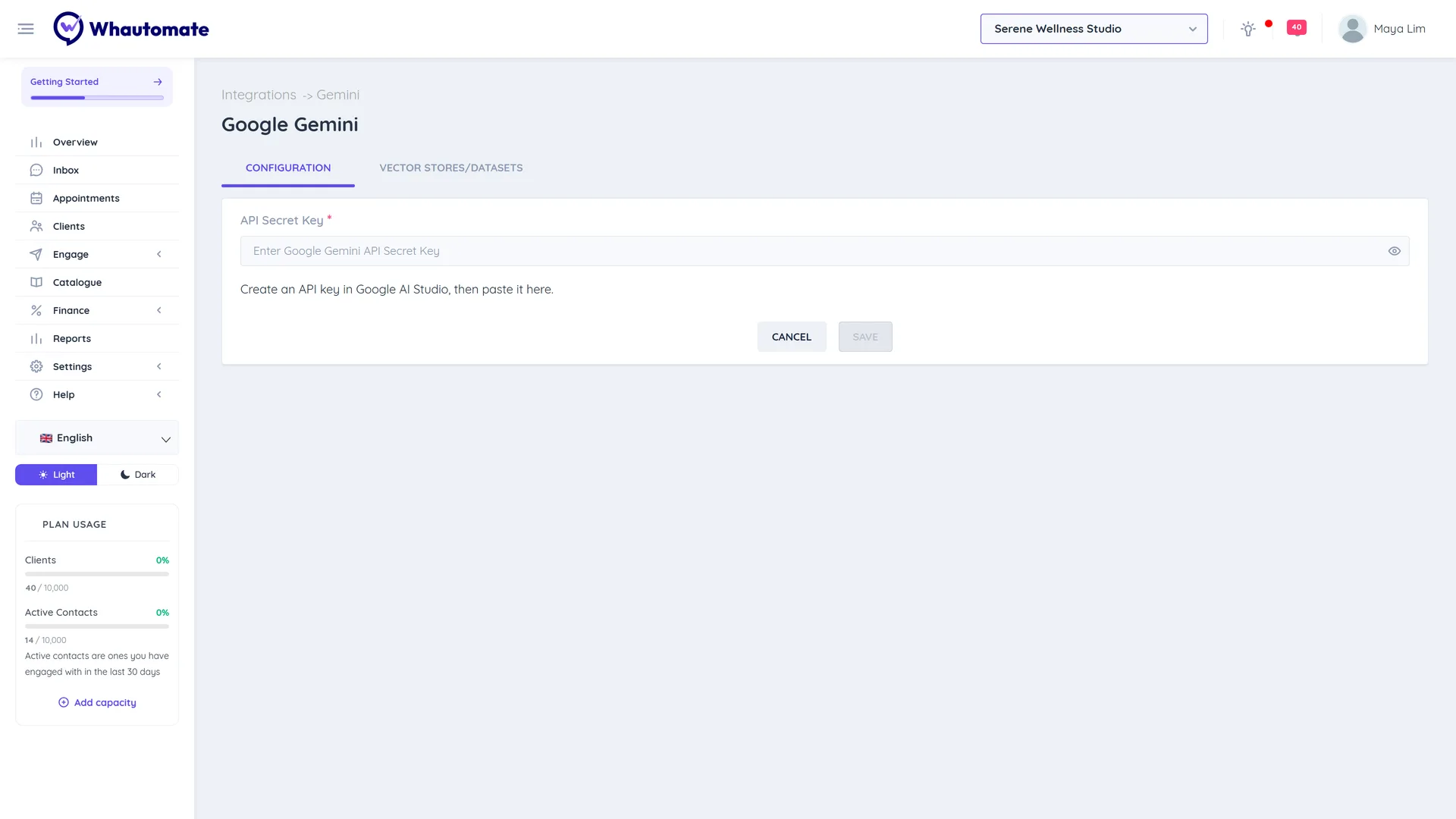Open the English language dropdown
The height and width of the screenshot is (819, 1456).
click(x=97, y=438)
